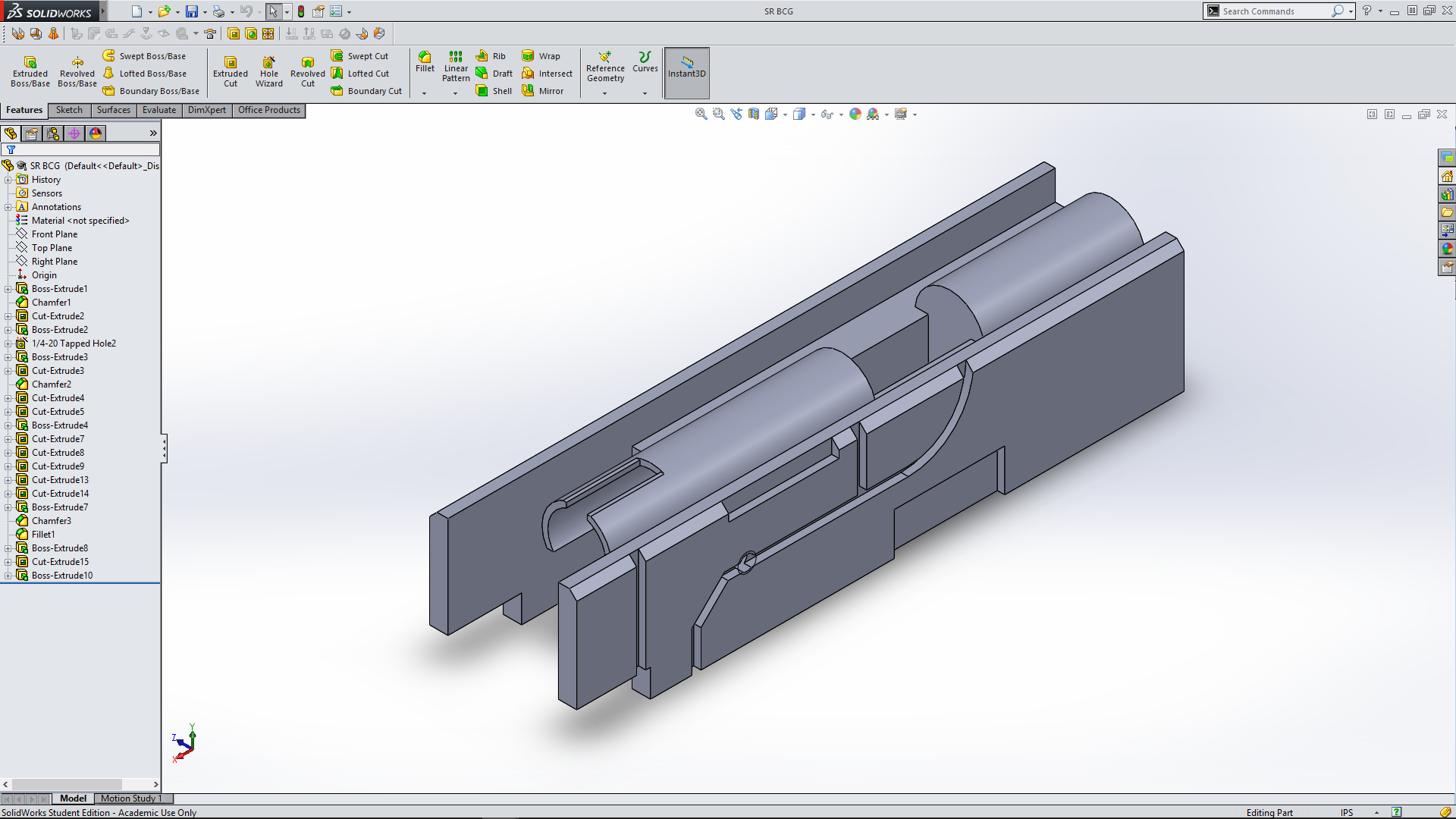The height and width of the screenshot is (819, 1456).
Task: Apply the Fillet tool
Action: [425, 62]
